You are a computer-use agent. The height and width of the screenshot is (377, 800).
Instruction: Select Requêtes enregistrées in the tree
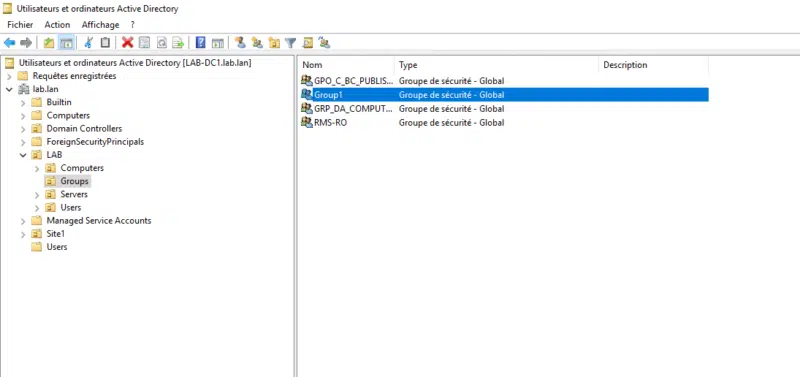tap(74, 76)
